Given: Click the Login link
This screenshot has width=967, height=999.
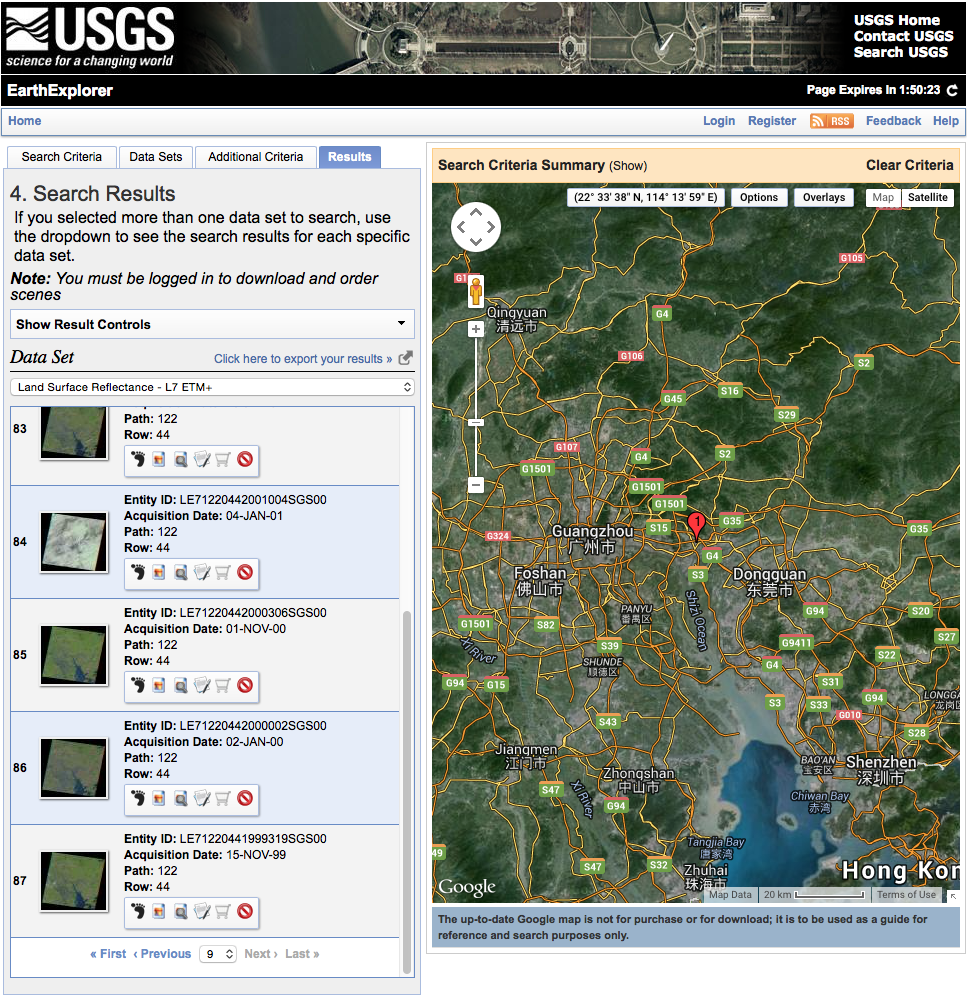Looking at the screenshot, I should click(719, 121).
